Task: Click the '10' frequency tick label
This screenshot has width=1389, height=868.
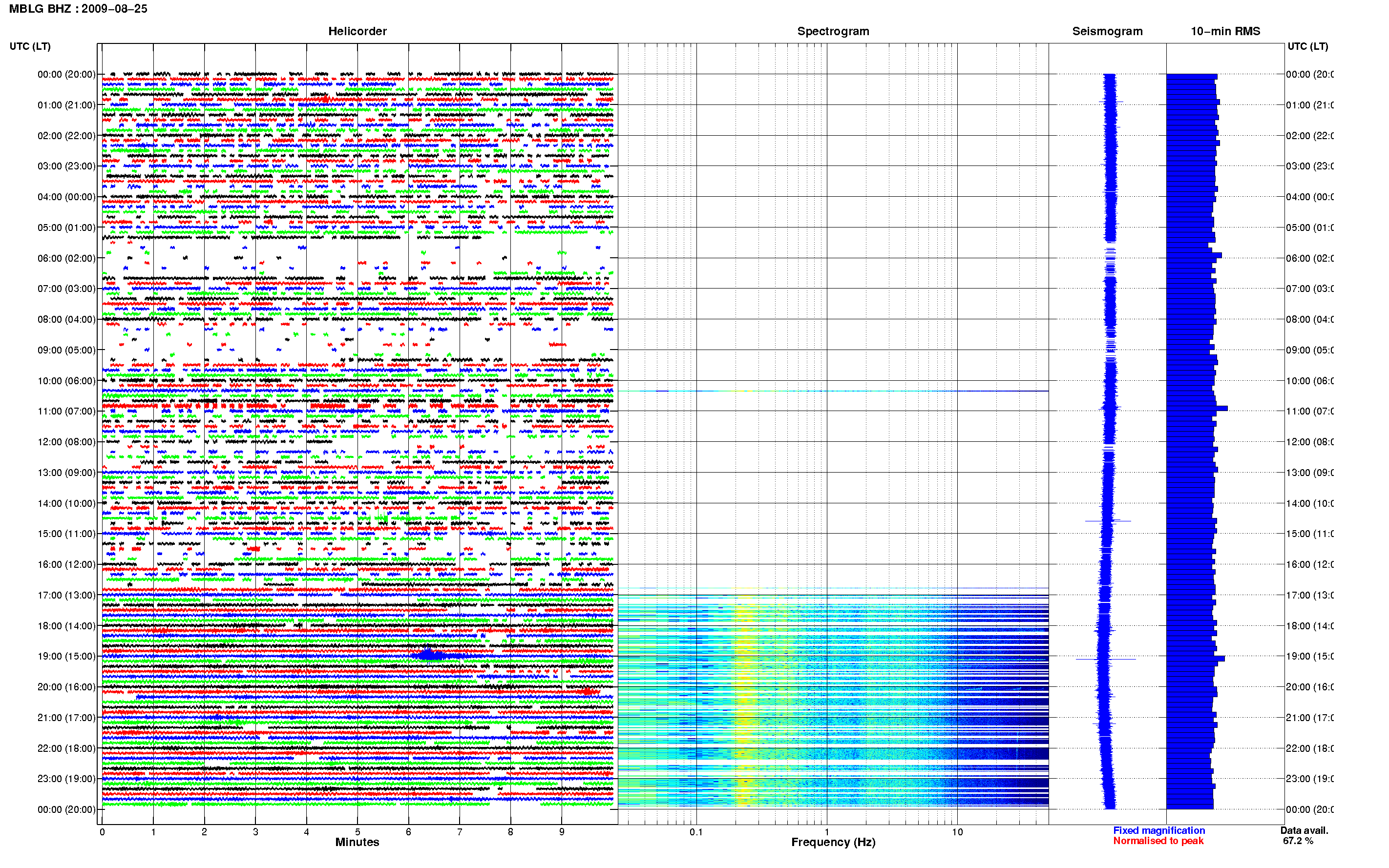Action: tap(957, 832)
